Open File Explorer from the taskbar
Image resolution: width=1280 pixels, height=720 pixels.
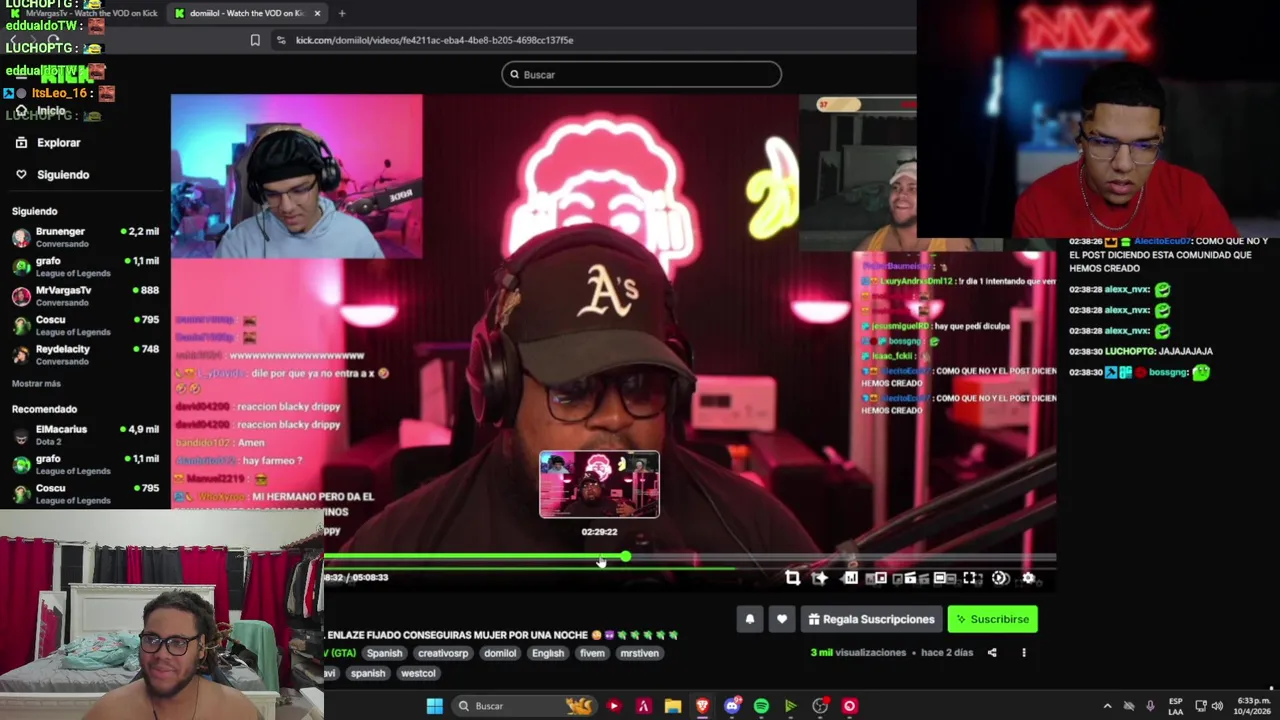673,706
